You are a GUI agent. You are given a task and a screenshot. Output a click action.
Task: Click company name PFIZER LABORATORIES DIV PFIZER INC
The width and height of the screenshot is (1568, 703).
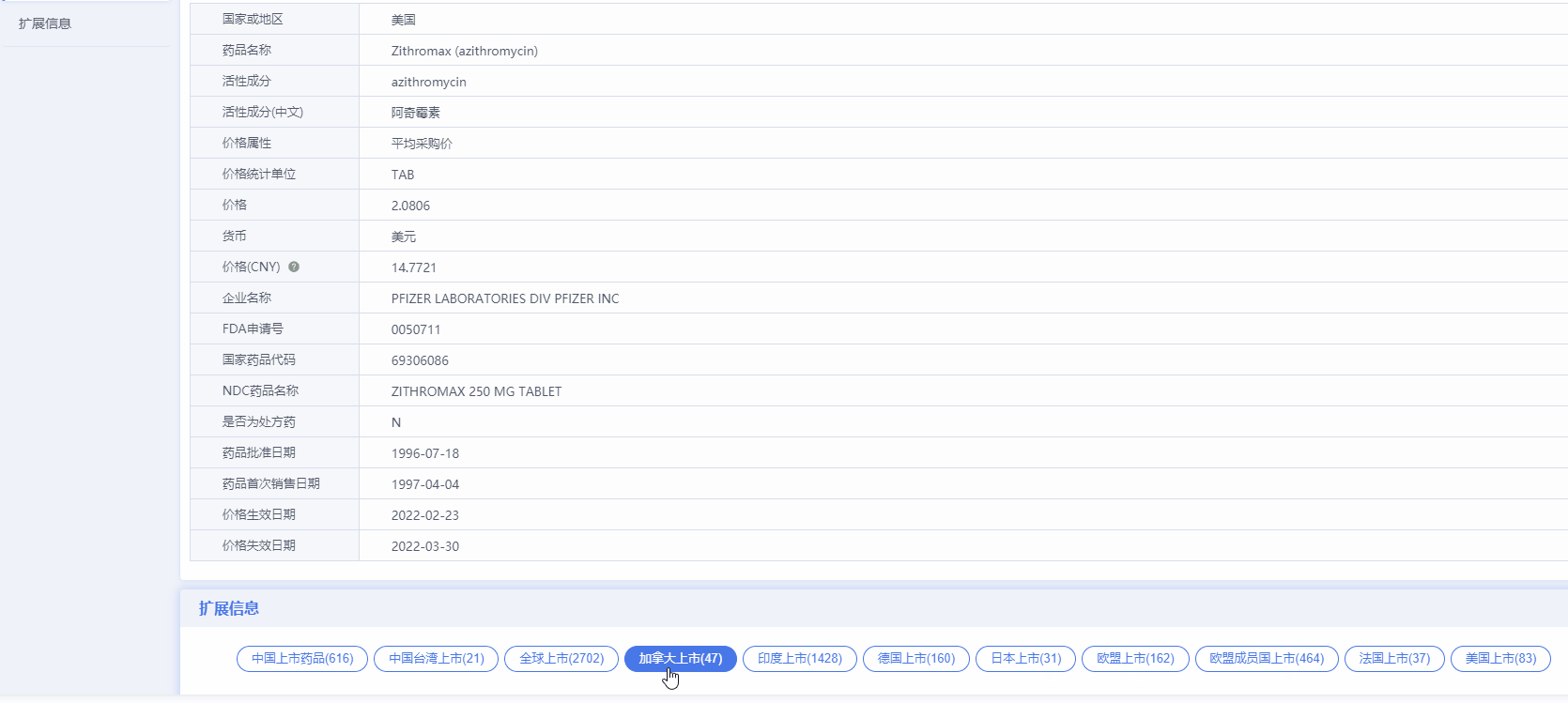coord(505,298)
